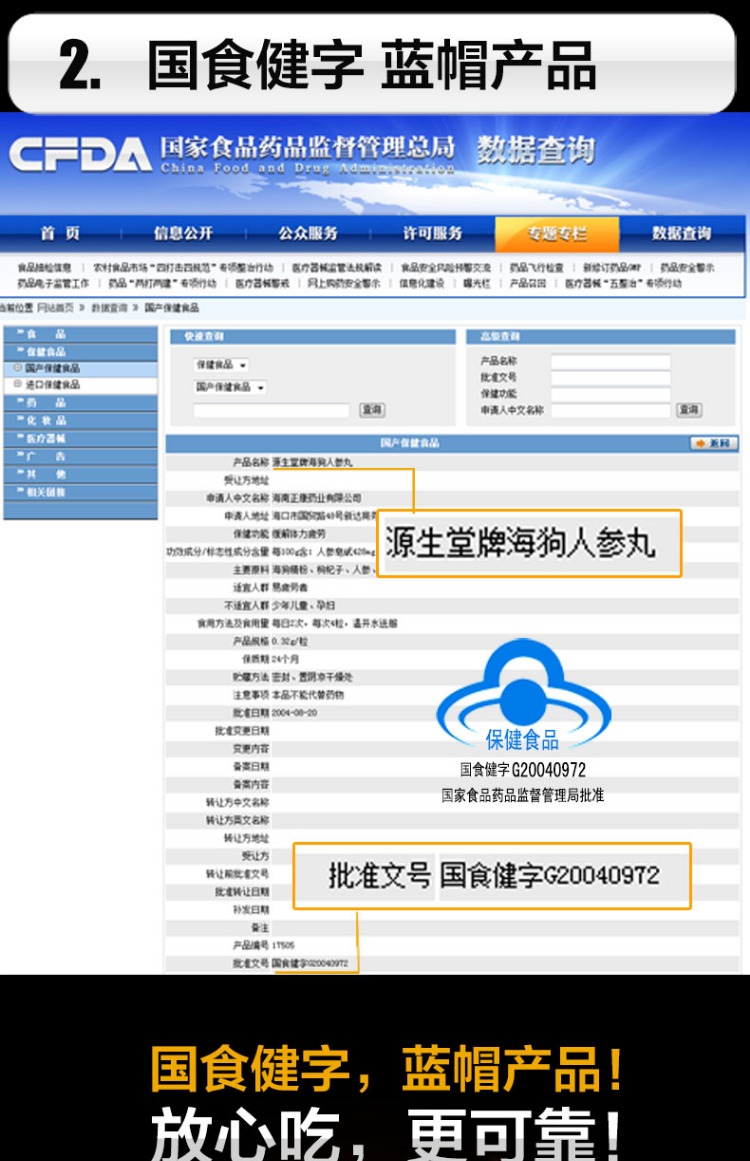This screenshot has height=1161, width=750.
Task: Focus the 批准文号 advanced search field
Action: pos(610,378)
